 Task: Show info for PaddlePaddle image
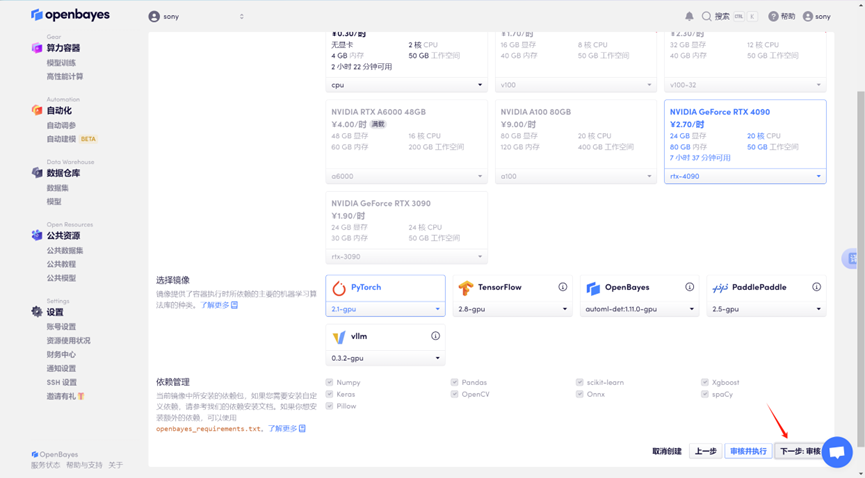point(816,287)
